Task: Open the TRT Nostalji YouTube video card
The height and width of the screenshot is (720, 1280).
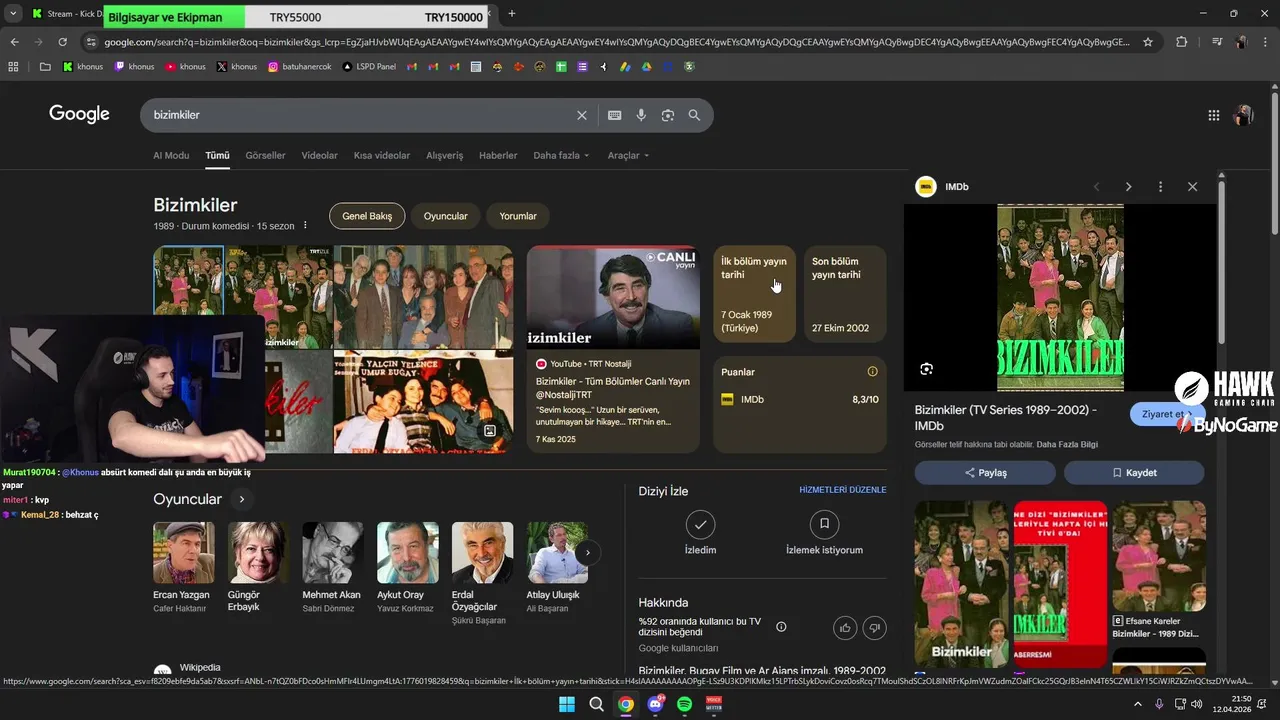Action: pyautogui.click(x=613, y=349)
